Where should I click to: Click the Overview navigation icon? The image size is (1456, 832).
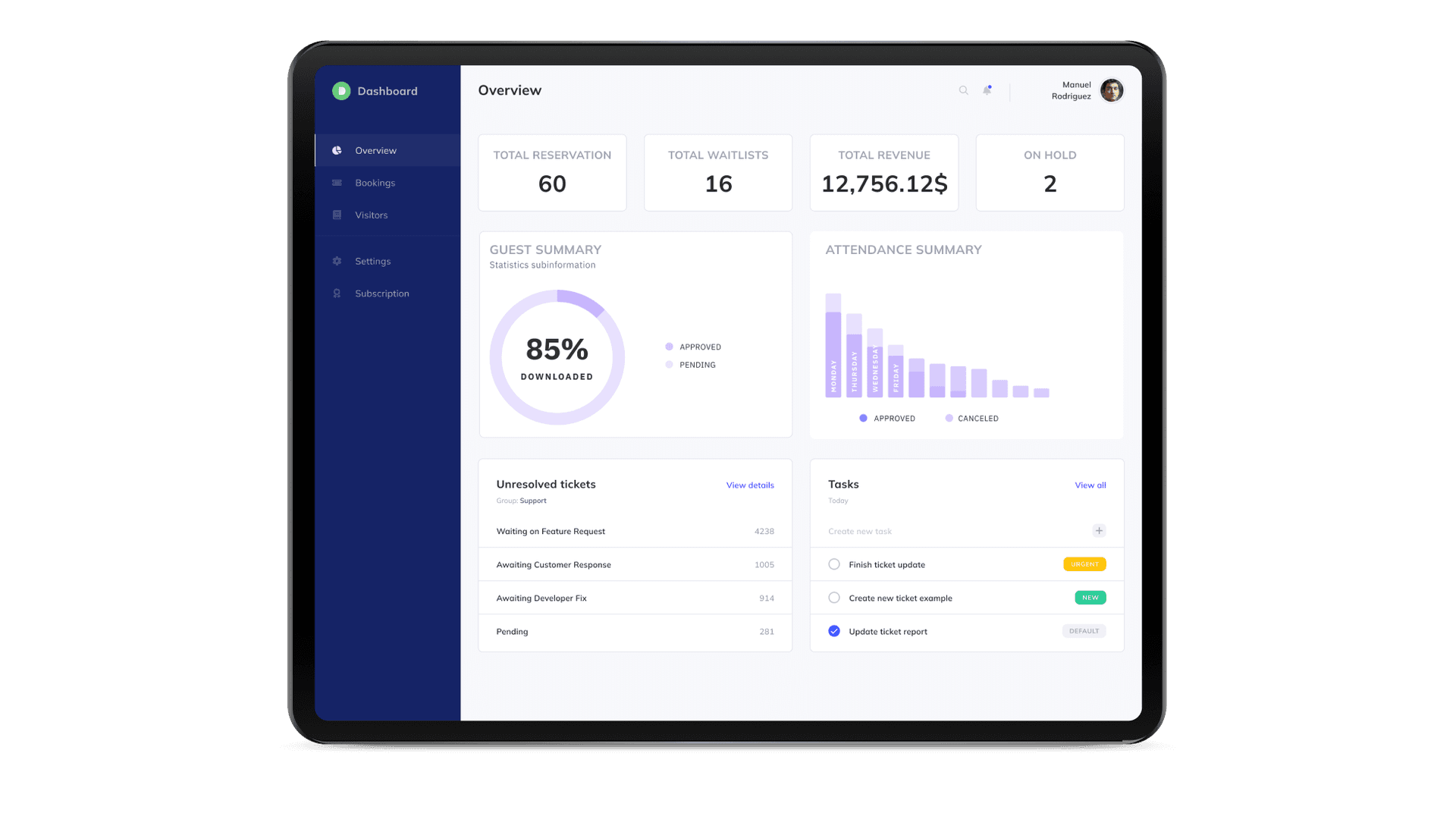pos(337,150)
